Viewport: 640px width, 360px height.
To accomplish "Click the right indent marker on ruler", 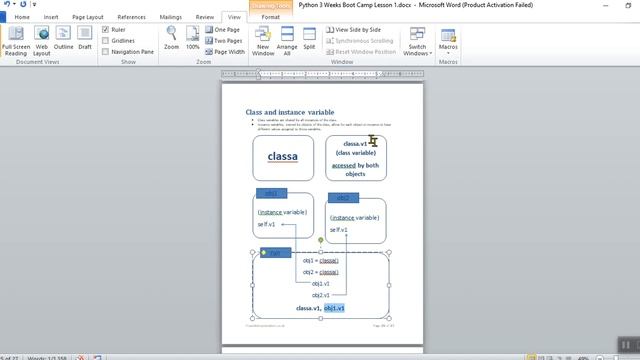I will [382, 76].
